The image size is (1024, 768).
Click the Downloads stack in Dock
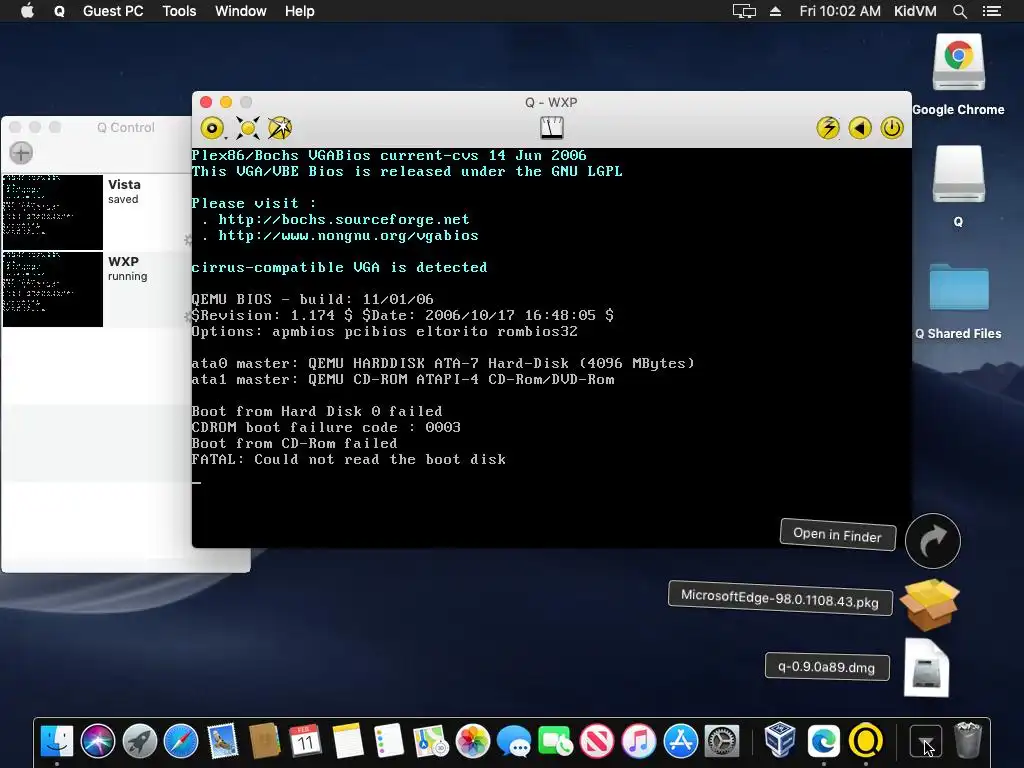[x=925, y=741]
